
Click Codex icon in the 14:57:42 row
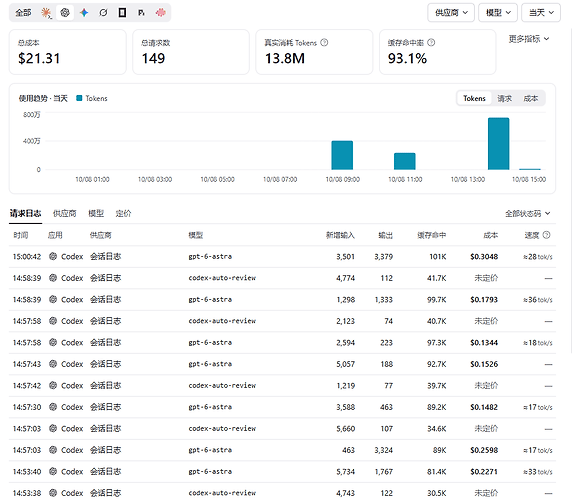[x=53, y=385]
